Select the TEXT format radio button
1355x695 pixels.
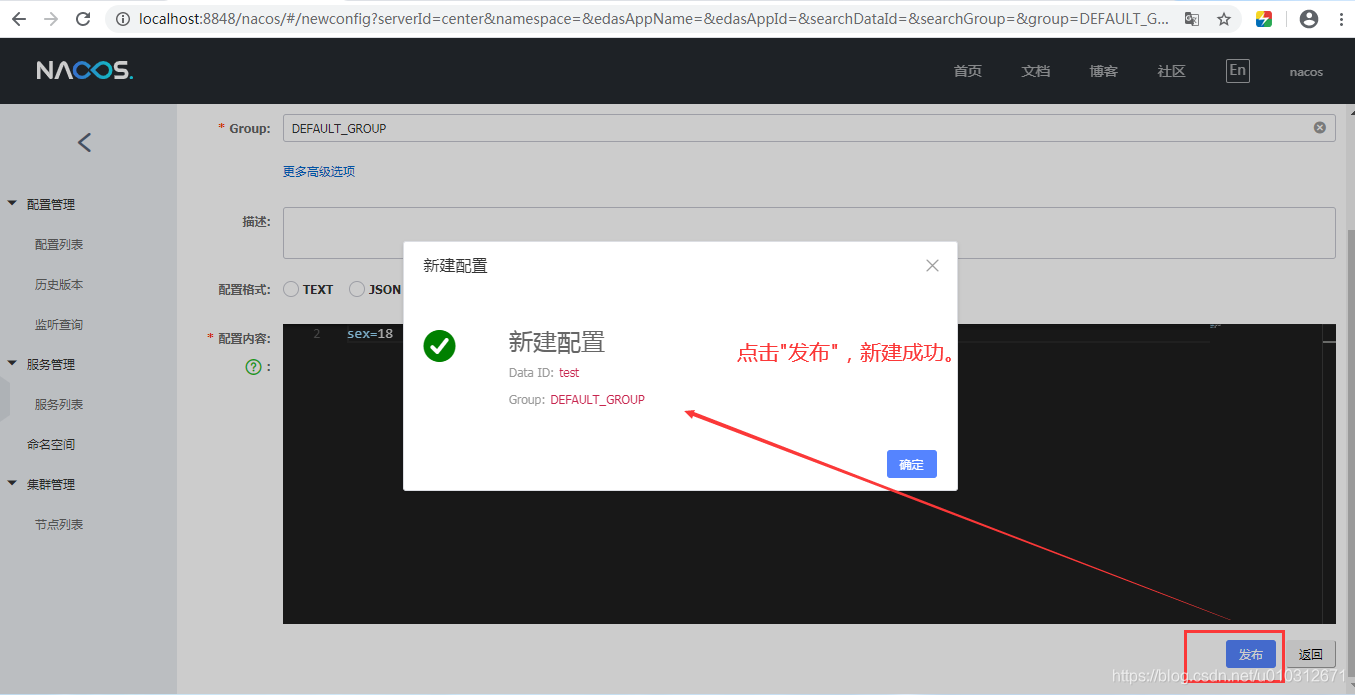(x=291, y=289)
